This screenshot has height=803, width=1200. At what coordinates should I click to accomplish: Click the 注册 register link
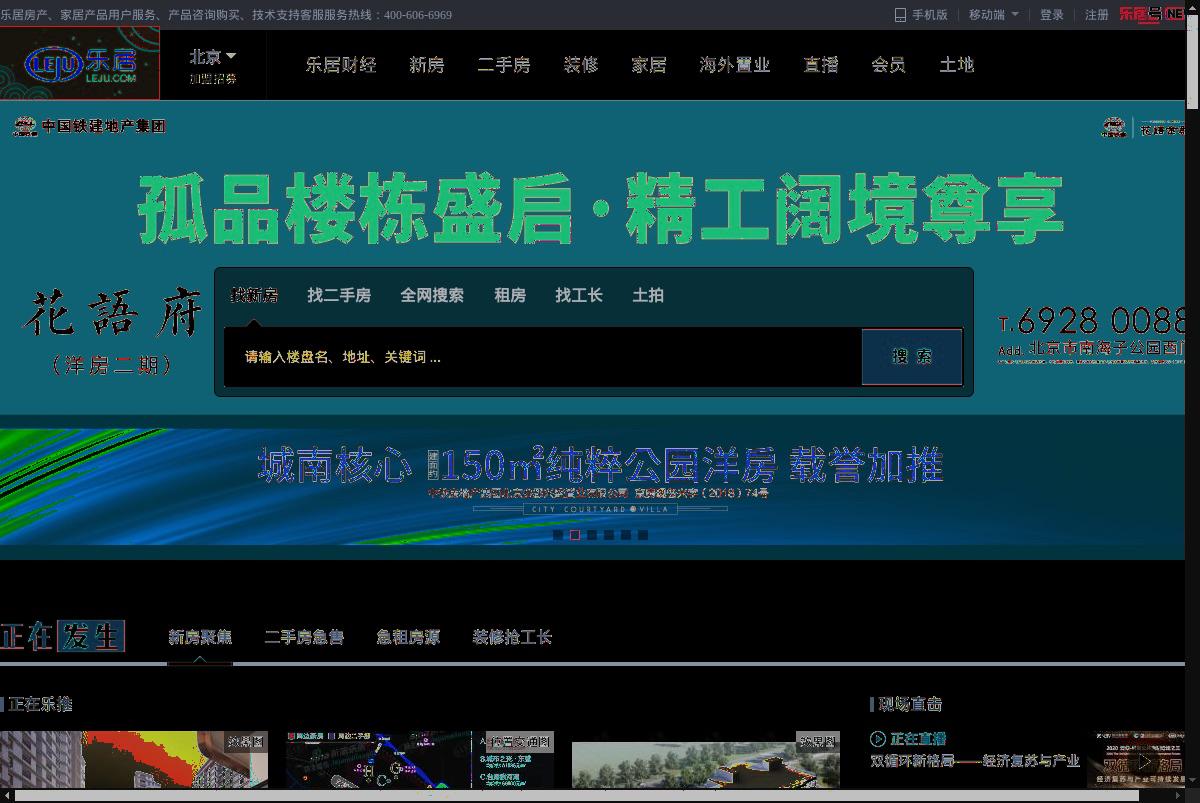click(1097, 15)
